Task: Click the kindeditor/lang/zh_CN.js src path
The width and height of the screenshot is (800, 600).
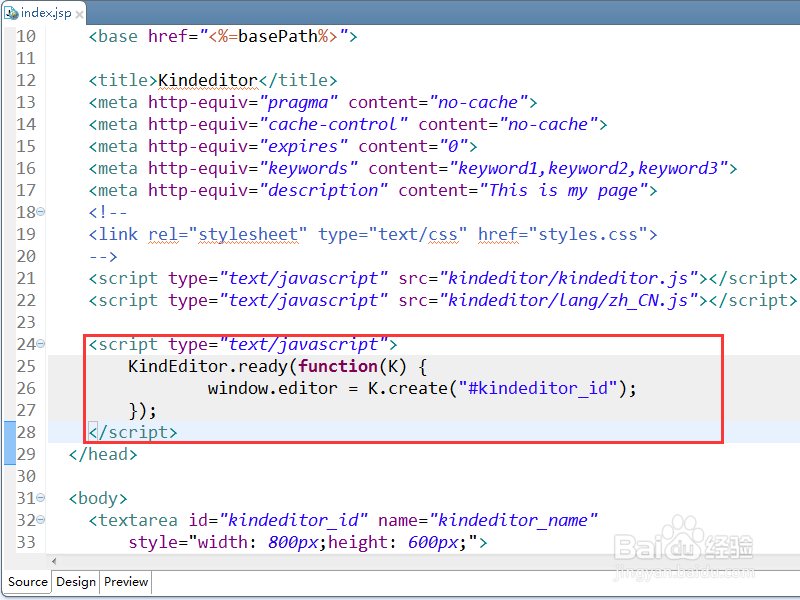Action: [569, 300]
